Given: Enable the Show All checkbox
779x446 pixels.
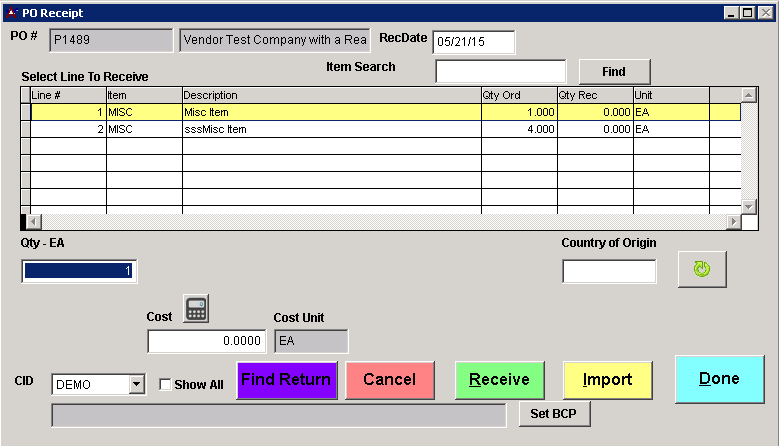Looking at the screenshot, I should click(166, 385).
